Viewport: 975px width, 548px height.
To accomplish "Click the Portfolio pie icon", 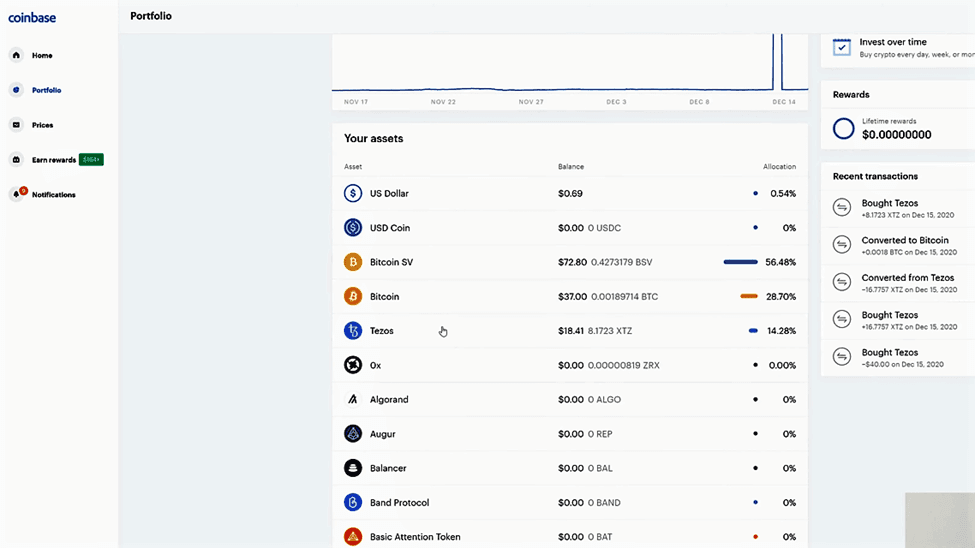I will 16,90.
